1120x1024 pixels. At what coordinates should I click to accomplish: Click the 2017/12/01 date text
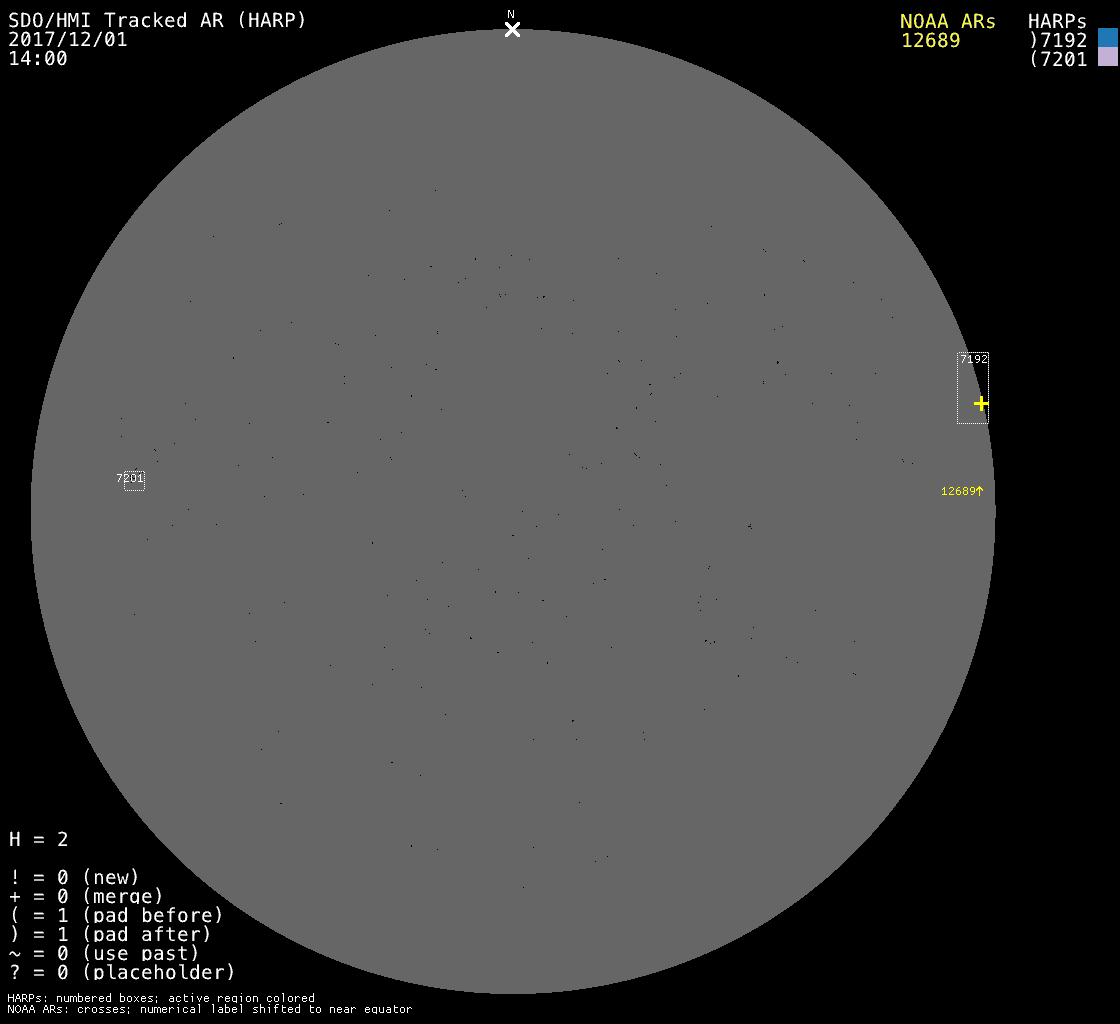[x=68, y=39]
